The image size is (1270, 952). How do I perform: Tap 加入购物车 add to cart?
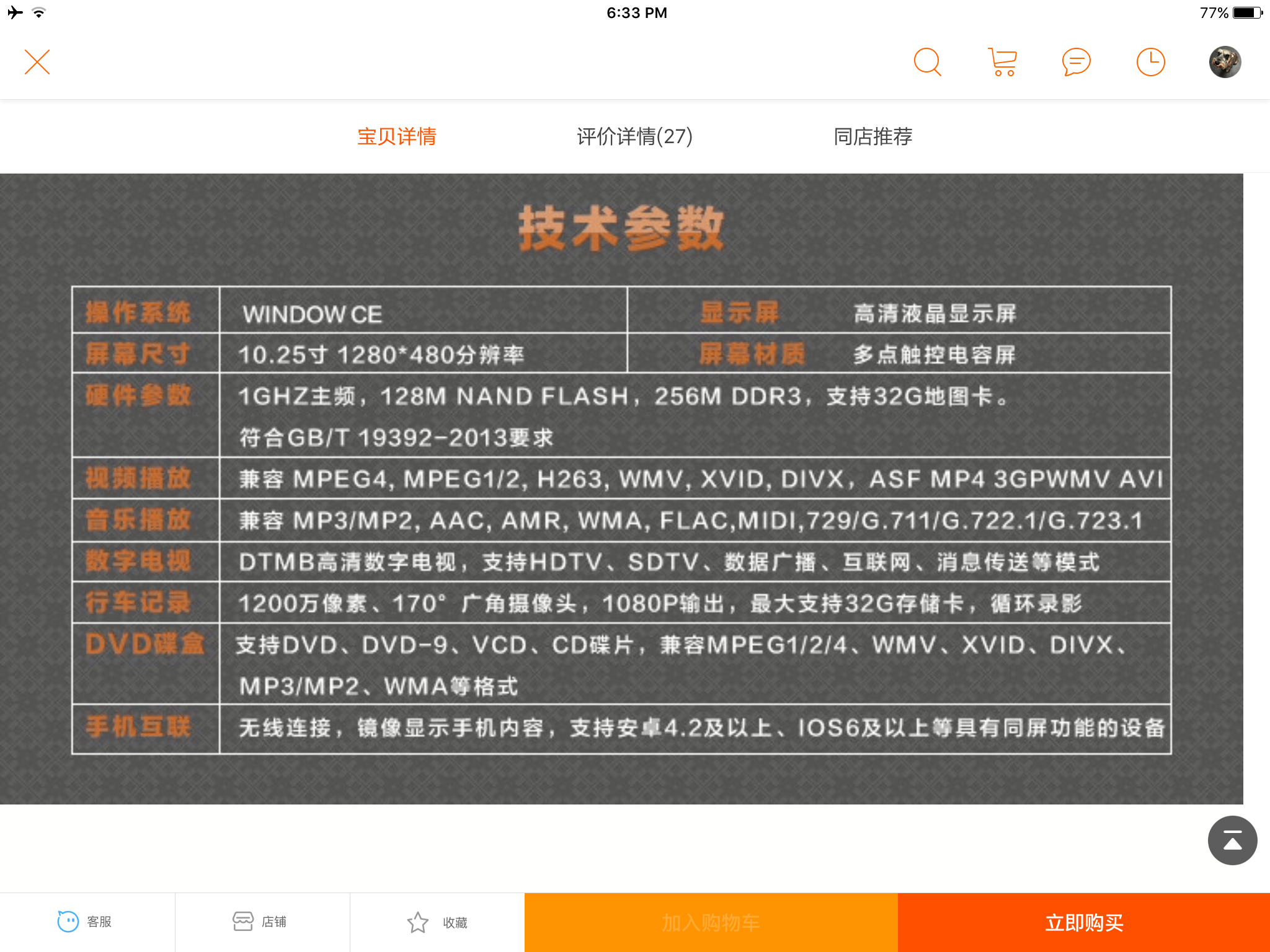711,922
